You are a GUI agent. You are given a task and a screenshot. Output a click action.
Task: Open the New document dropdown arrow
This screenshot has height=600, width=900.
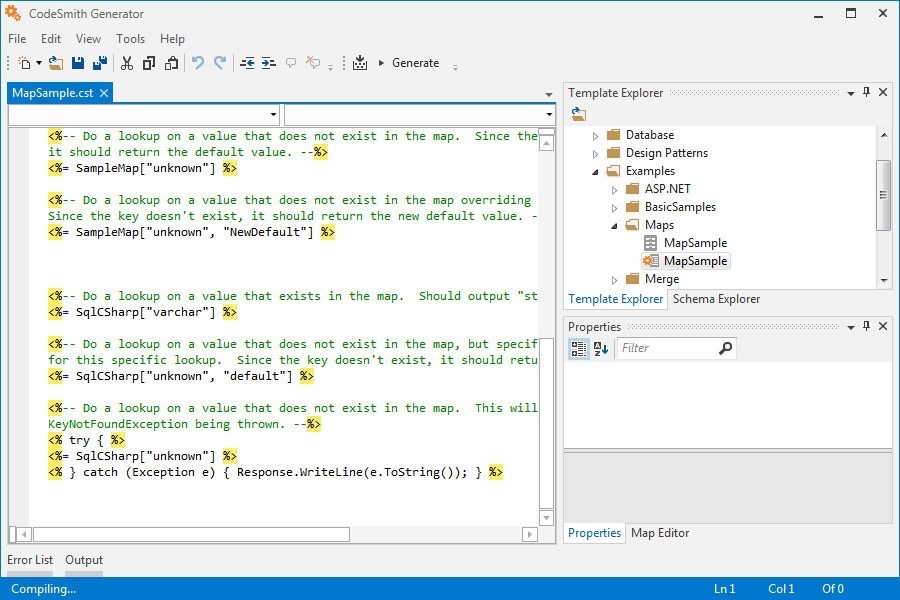click(39, 63)
